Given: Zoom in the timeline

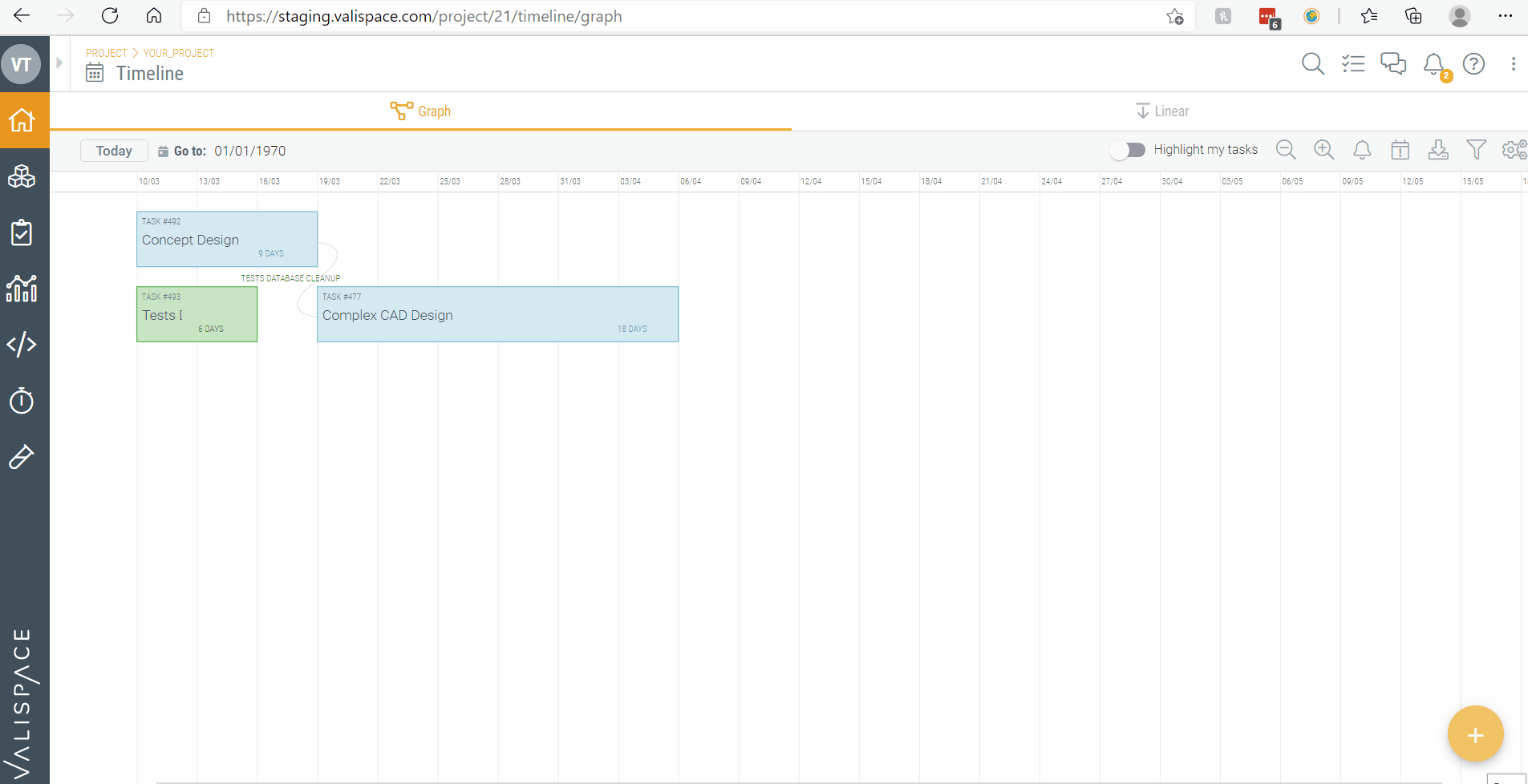Looking at the screenshot, I should [1323, 150].
